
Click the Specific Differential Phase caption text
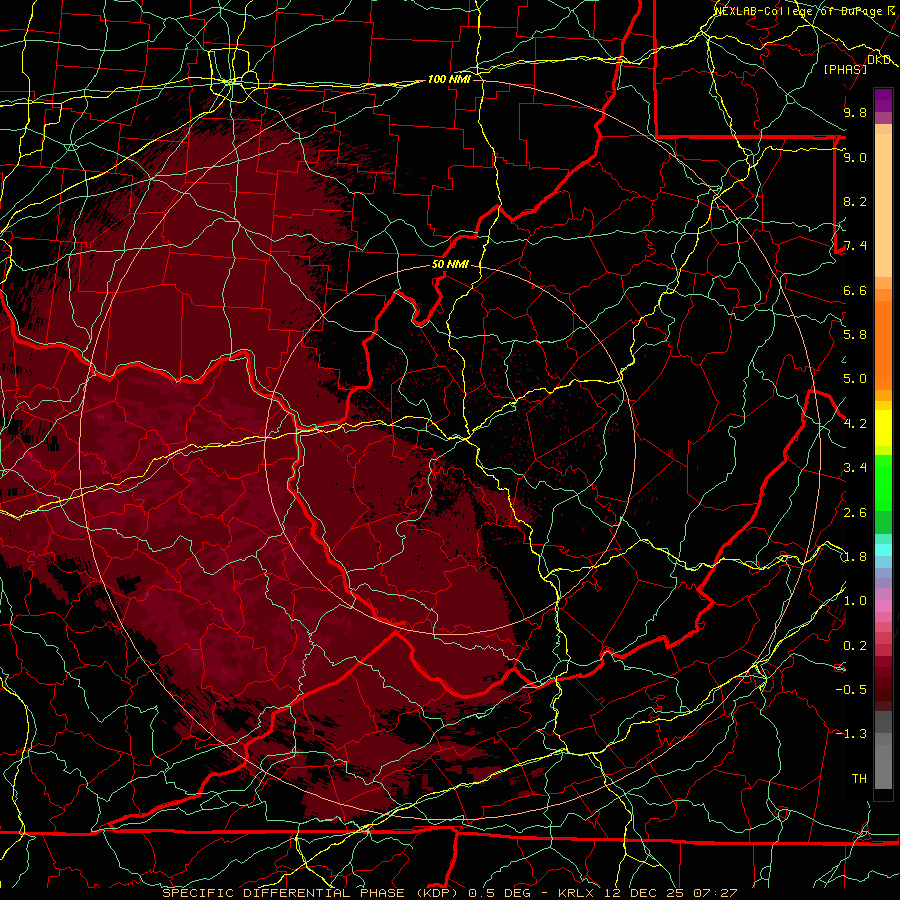coord(449,893)
